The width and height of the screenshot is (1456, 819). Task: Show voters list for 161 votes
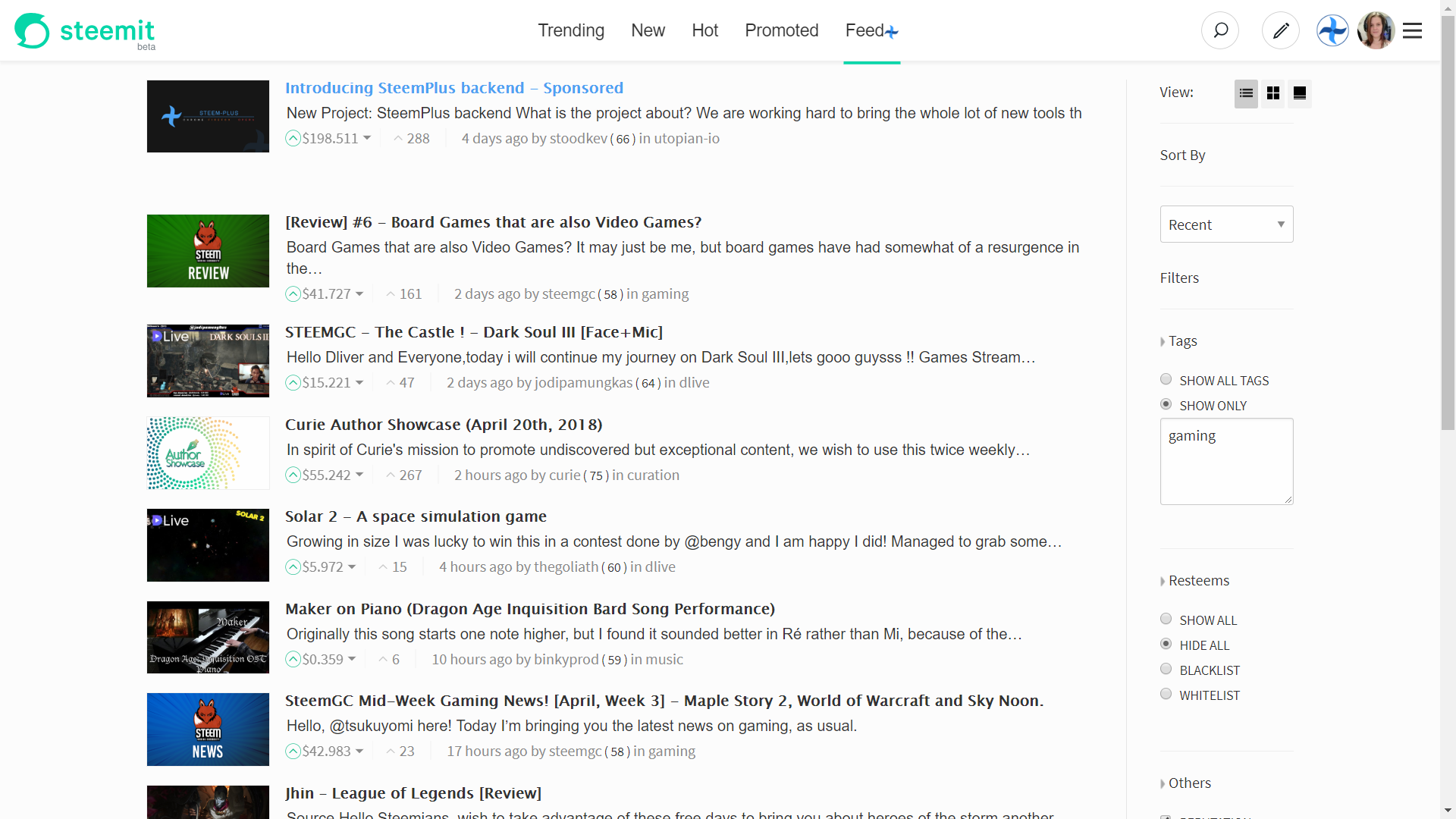(x=404, y=293)
